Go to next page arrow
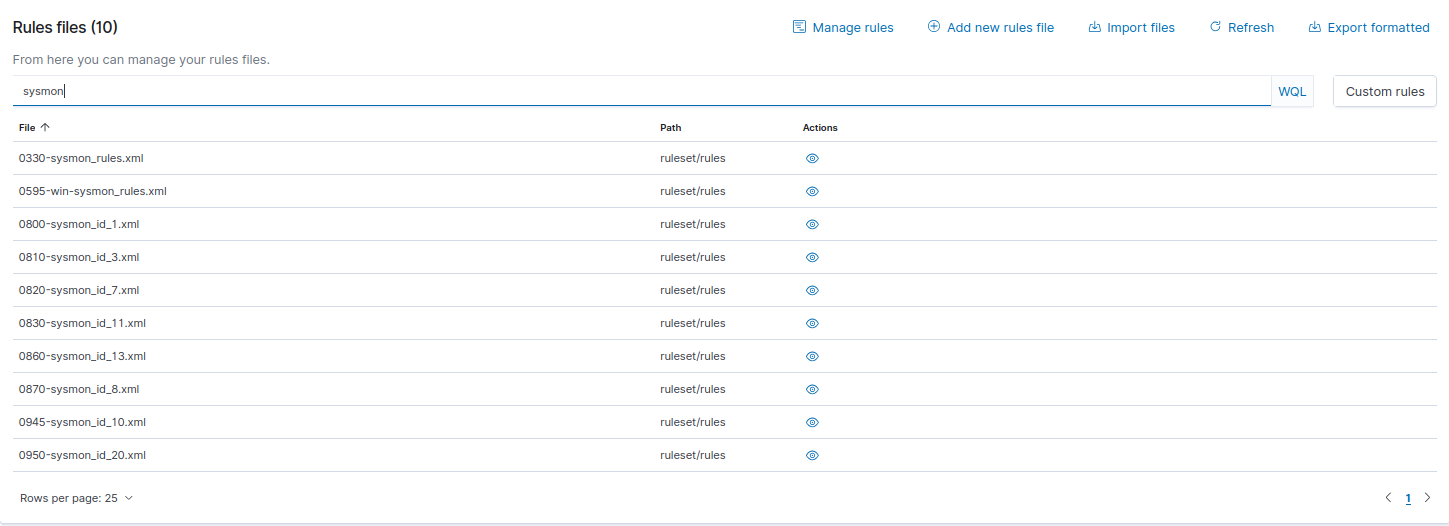Image resolution: width=1449 pixels, height=526 pixels. tap(1427, 498)
